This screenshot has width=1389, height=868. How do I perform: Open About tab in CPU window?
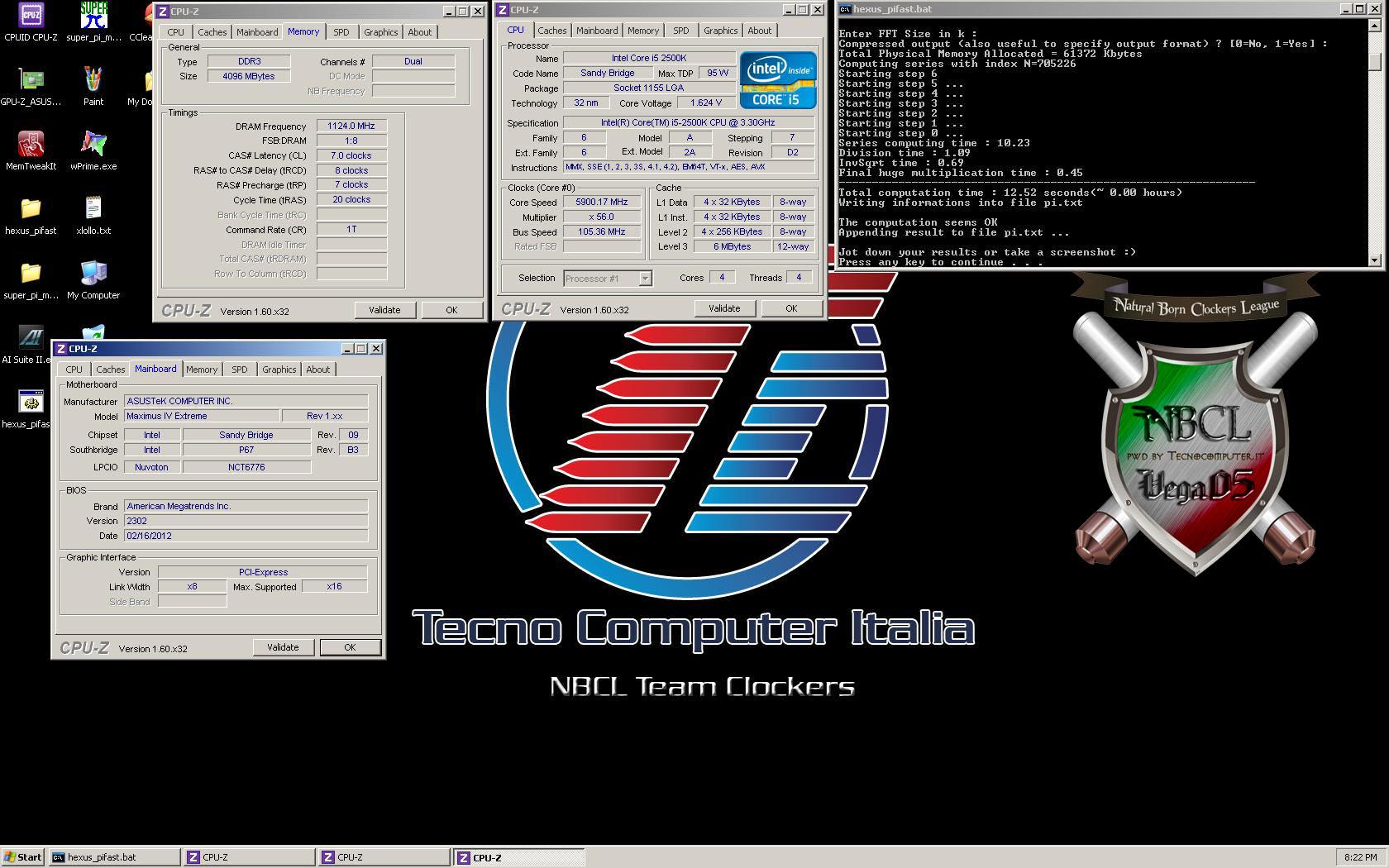759,31
